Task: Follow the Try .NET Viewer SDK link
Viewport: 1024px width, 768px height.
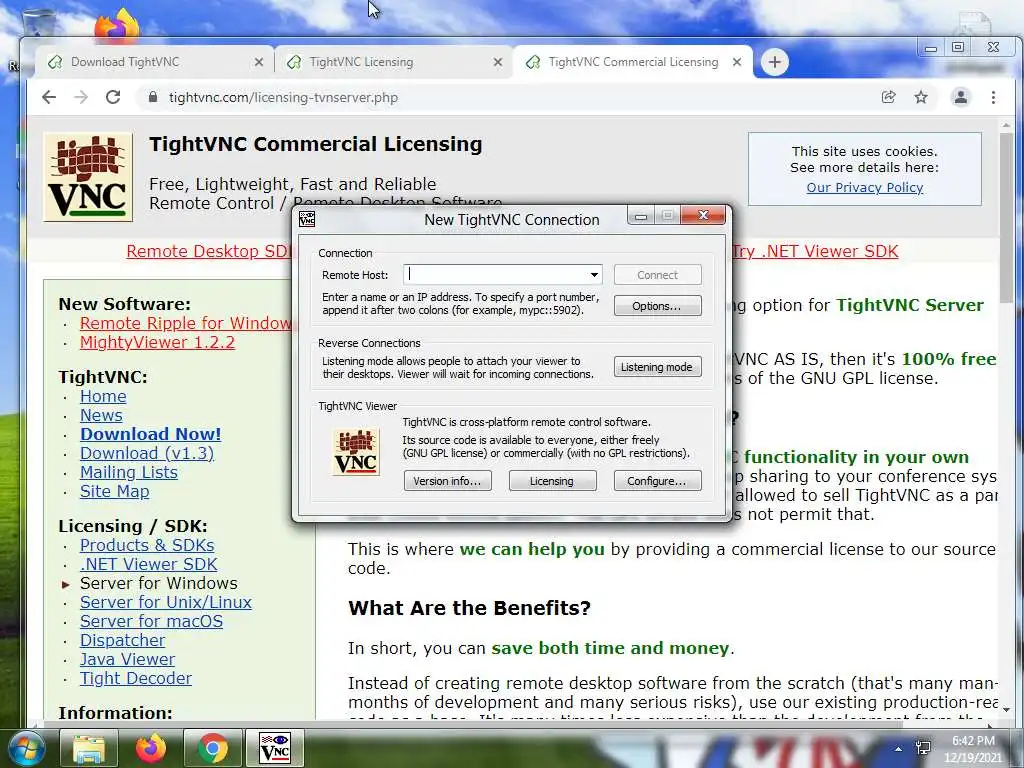Action: pyautogui.click(x=815, y=251)
